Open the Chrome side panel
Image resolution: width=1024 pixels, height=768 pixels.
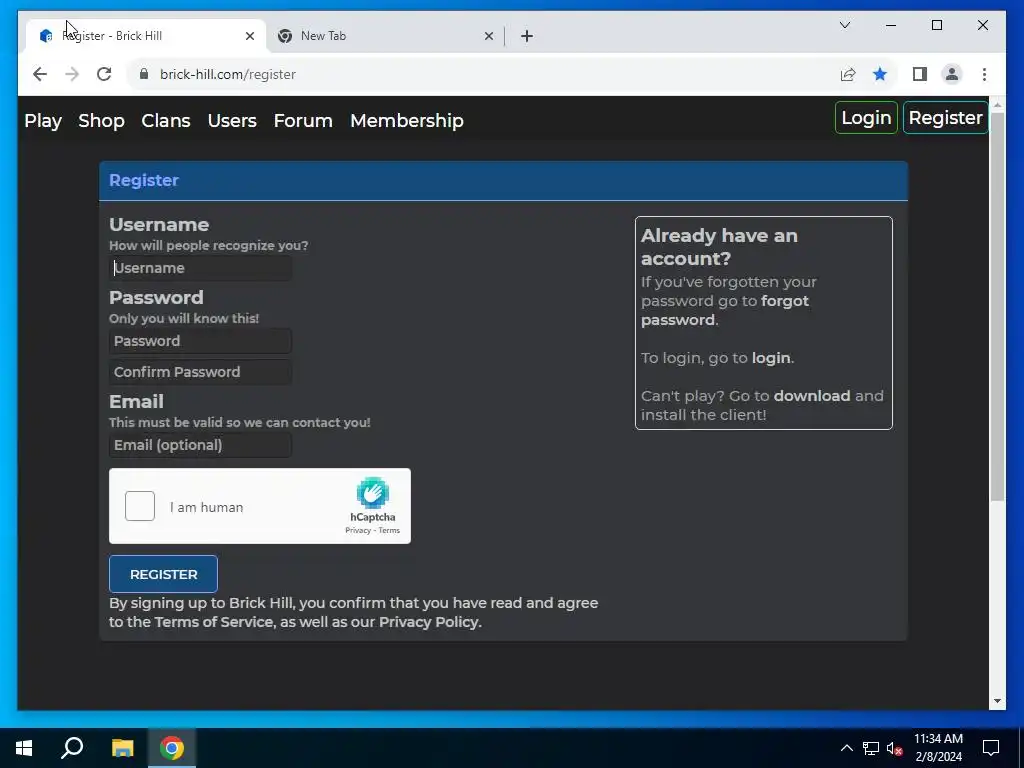click(x=920, y=74)
